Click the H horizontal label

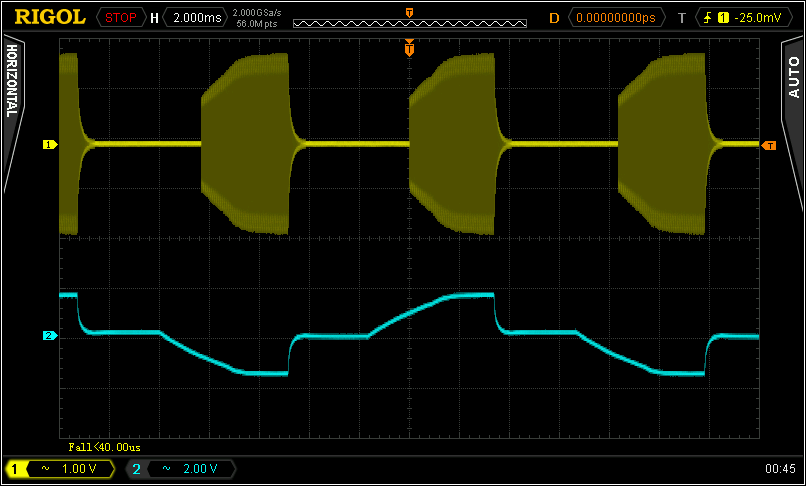pos(154,18)
